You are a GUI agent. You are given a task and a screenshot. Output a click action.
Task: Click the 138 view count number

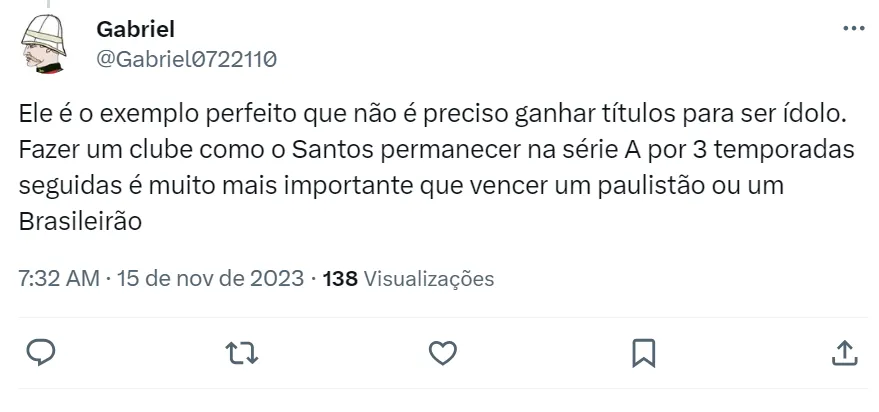point(341,278)
